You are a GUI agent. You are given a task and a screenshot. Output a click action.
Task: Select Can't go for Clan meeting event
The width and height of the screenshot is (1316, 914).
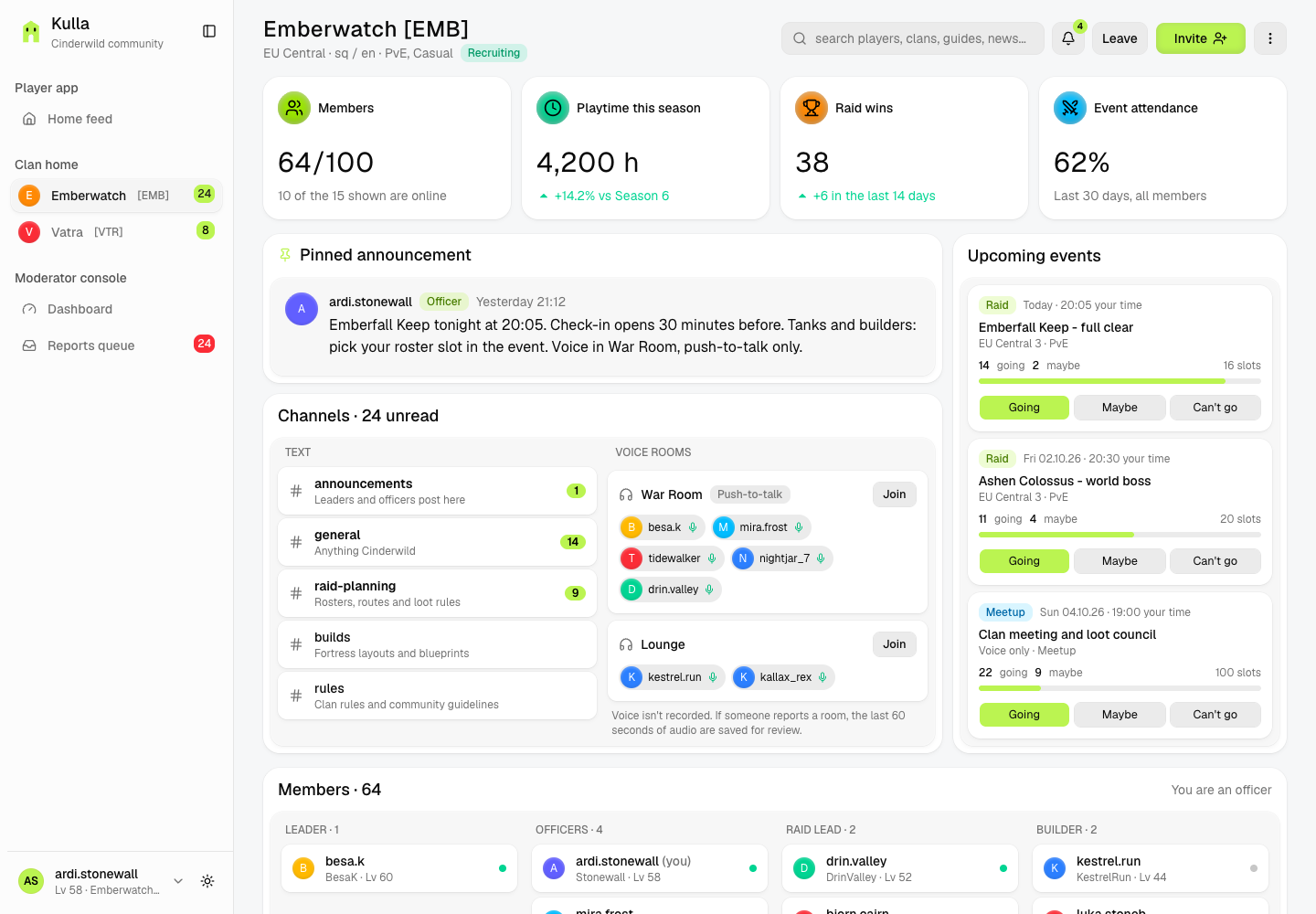click(x=1215, y=715)
